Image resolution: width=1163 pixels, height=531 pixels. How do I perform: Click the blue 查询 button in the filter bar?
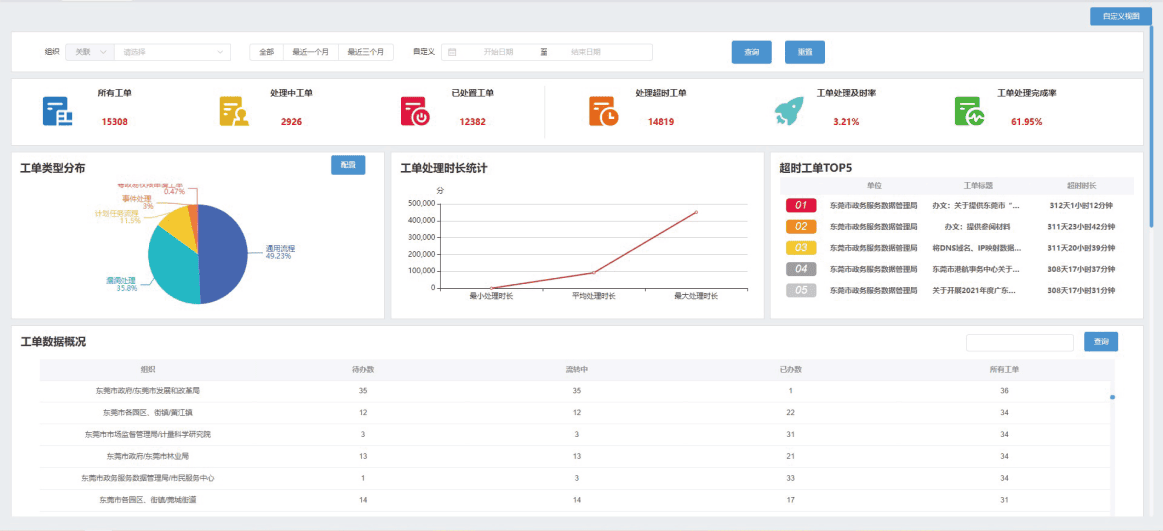click(x=751, y=52)
